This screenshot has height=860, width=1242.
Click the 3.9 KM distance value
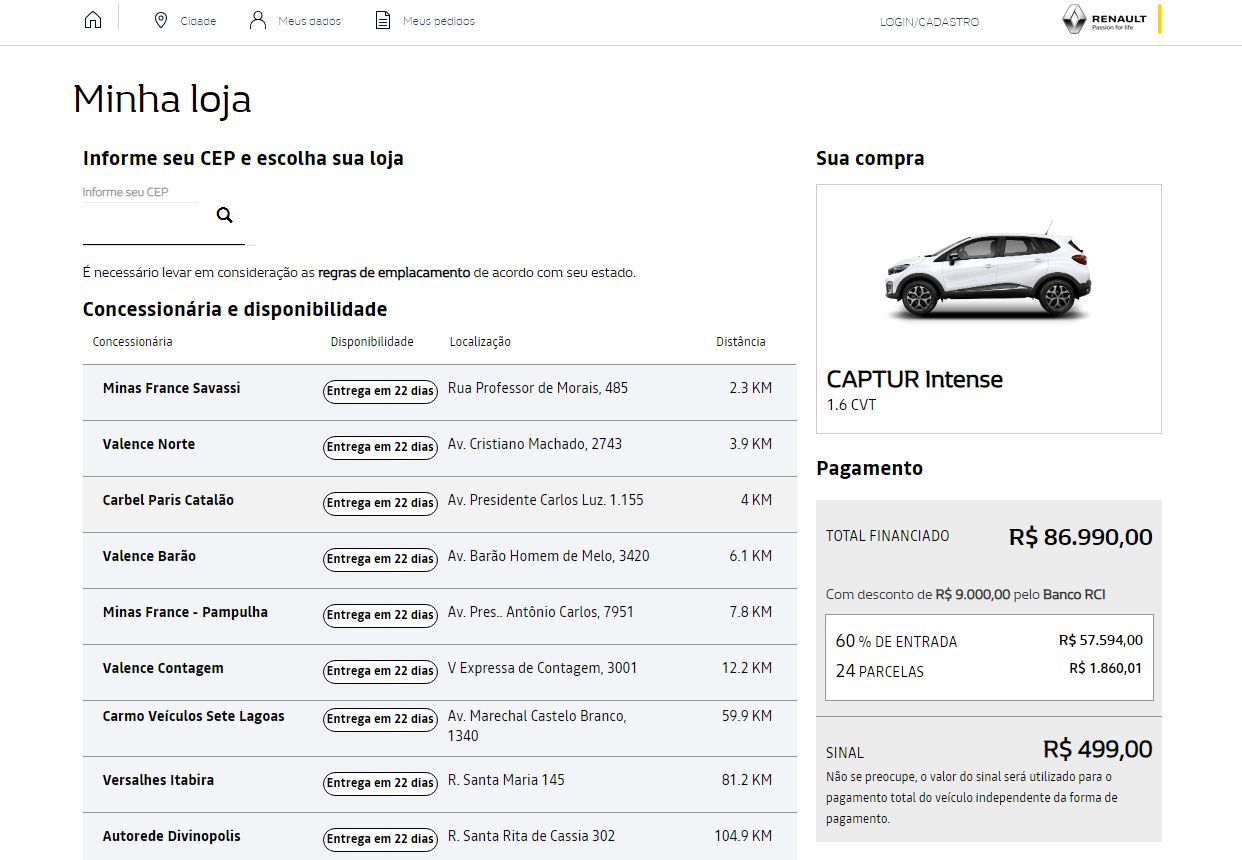tap(751, 444)
